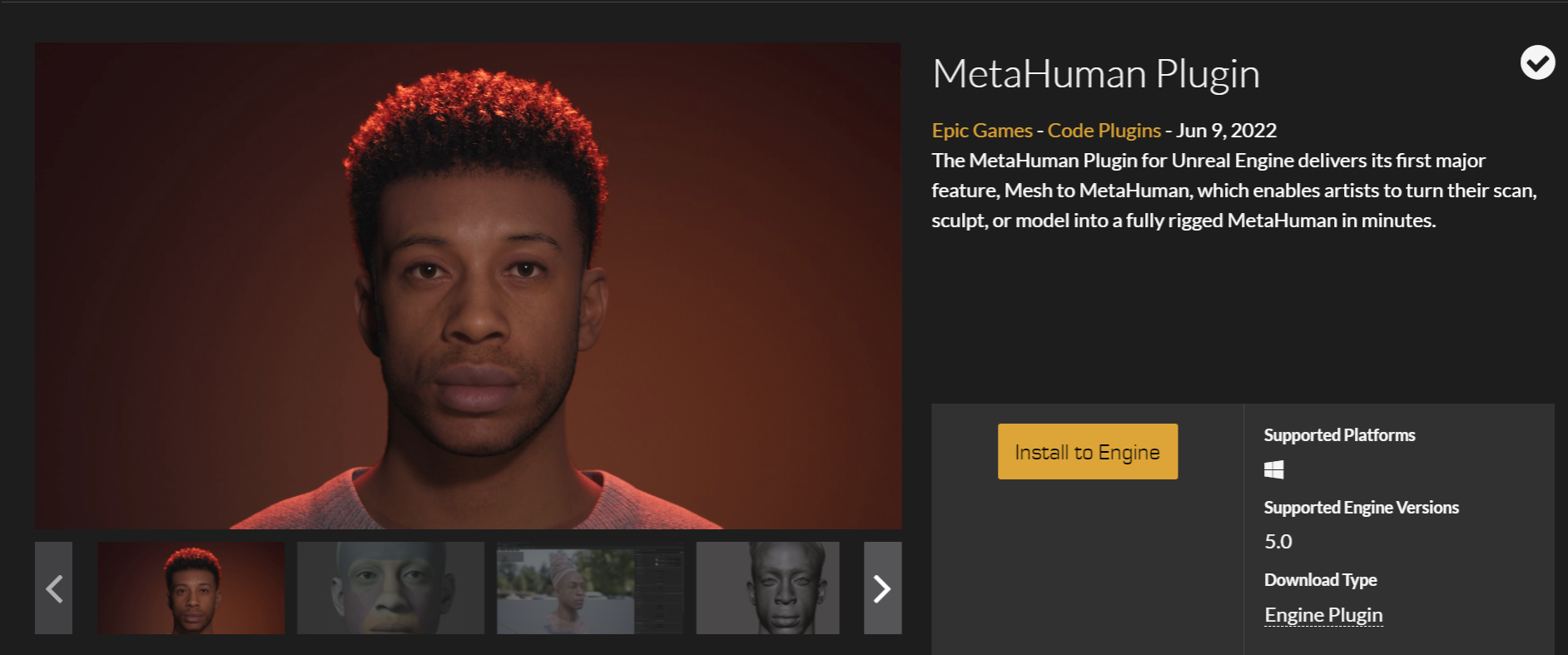Open the Epic Games seller link

point(982,131)
